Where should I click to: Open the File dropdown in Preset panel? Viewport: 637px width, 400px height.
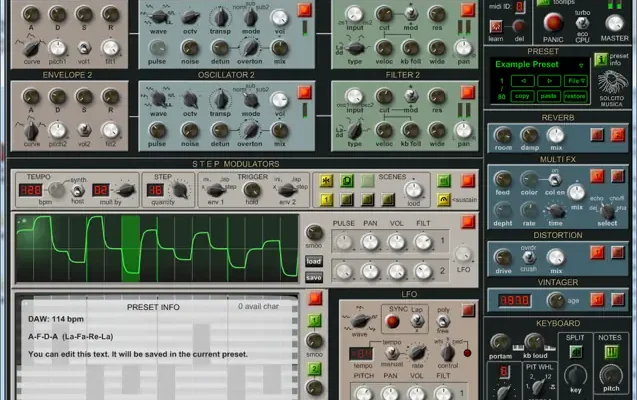point(575,80)
